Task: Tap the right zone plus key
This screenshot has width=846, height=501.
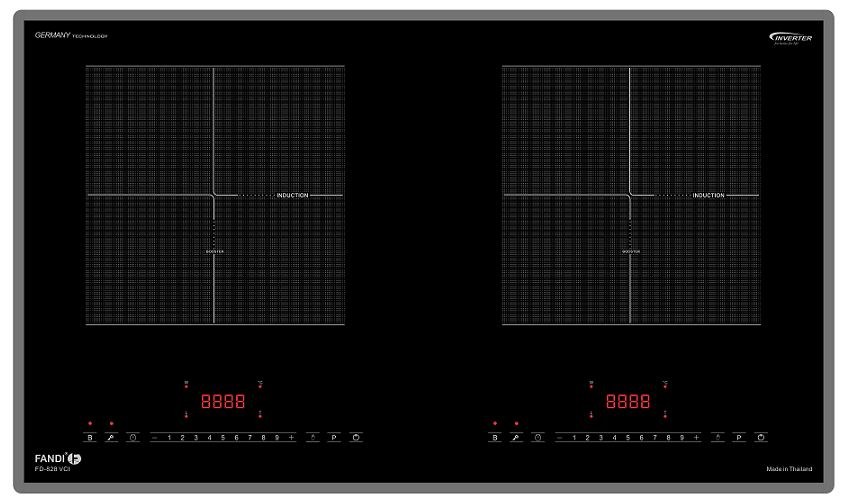Action: [697, 438]
